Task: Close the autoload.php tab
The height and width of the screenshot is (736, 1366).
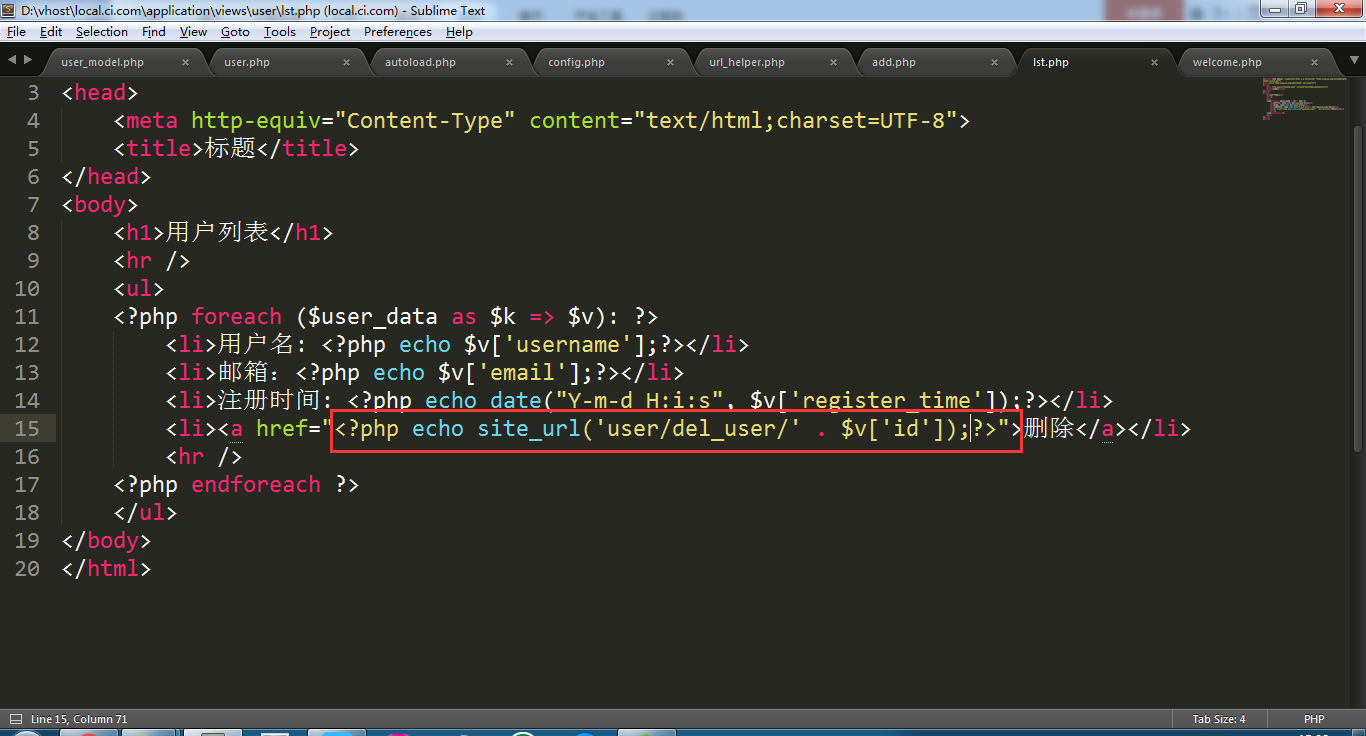Action: (509, 62)
